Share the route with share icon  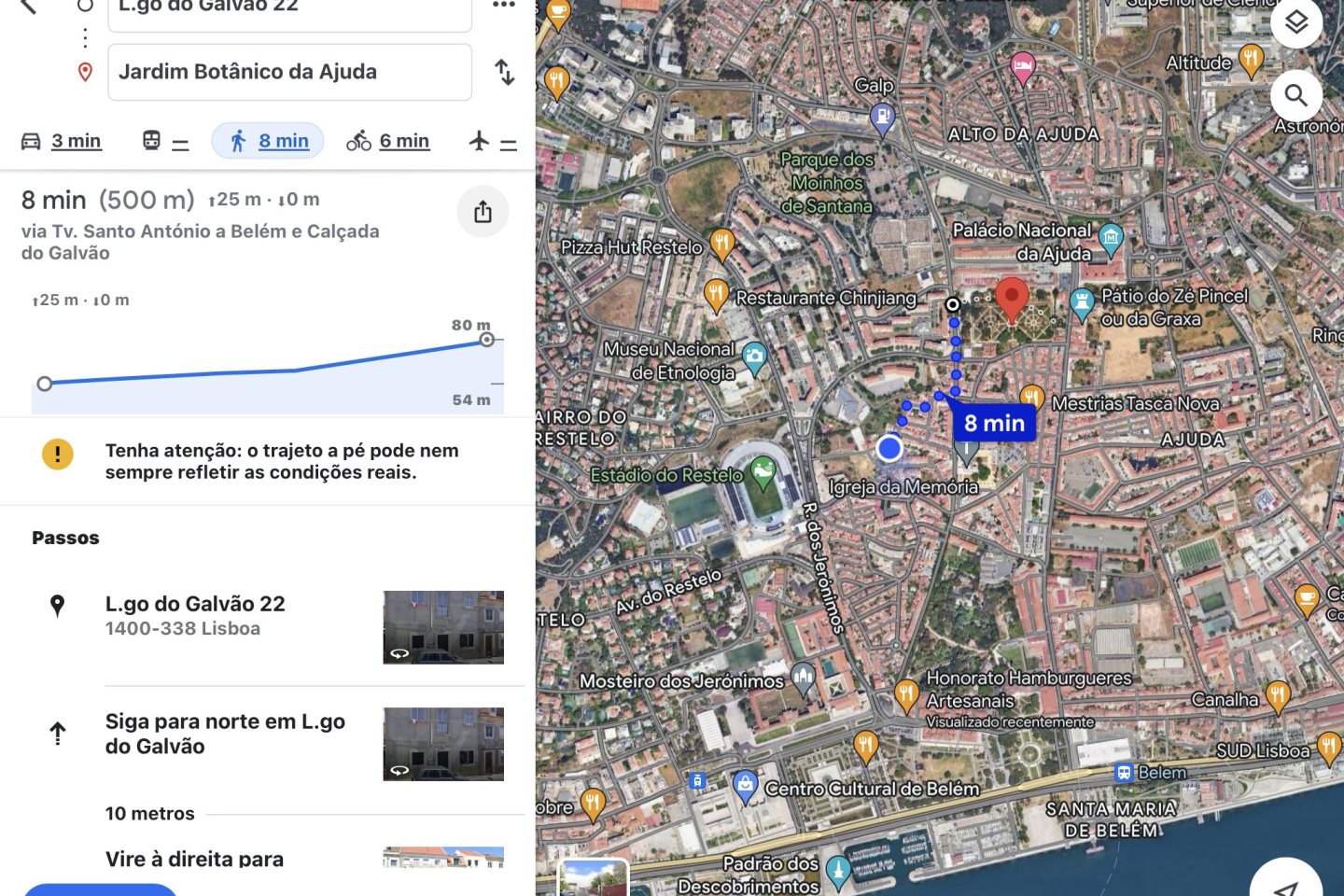tap(483, 212)
